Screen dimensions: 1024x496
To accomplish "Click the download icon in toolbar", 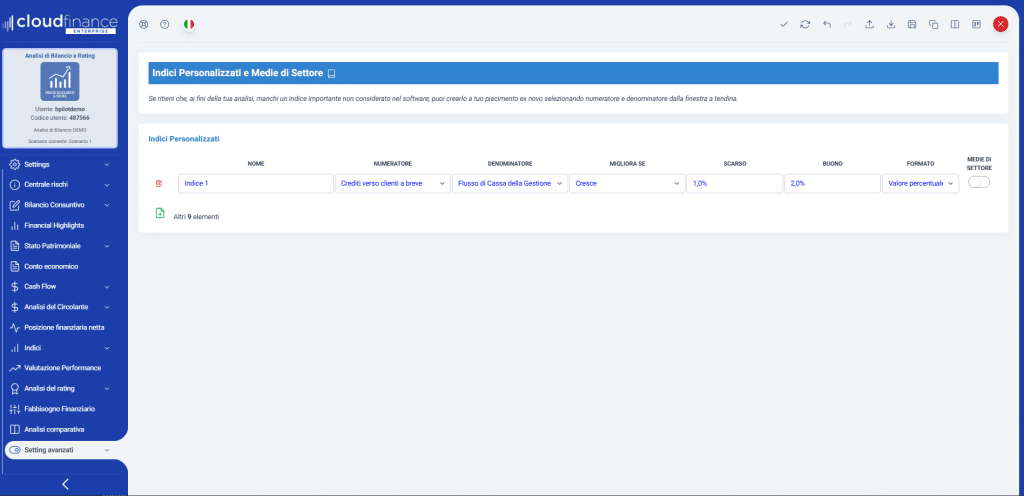I will pos(891,24).
